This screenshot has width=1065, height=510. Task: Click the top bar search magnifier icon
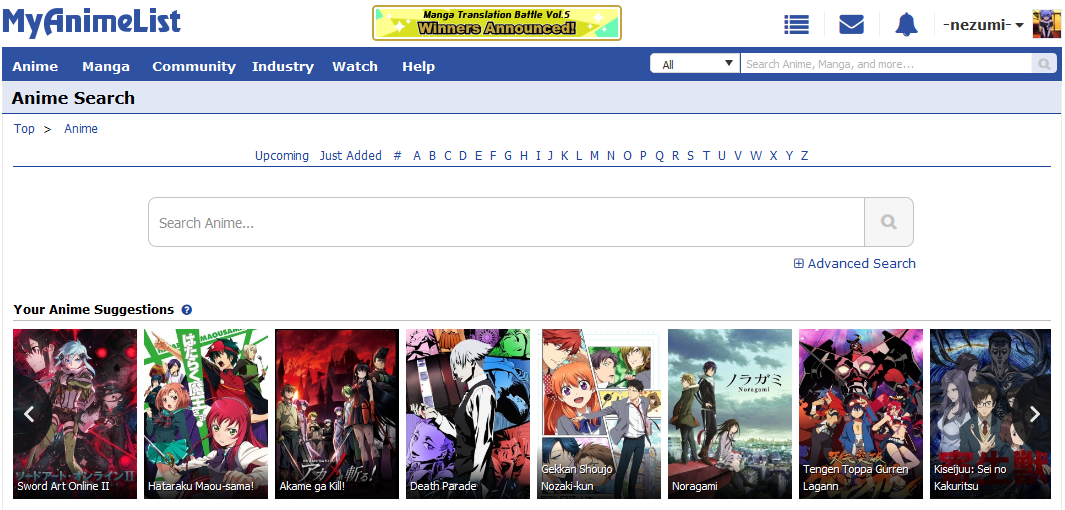point(1044,64)
